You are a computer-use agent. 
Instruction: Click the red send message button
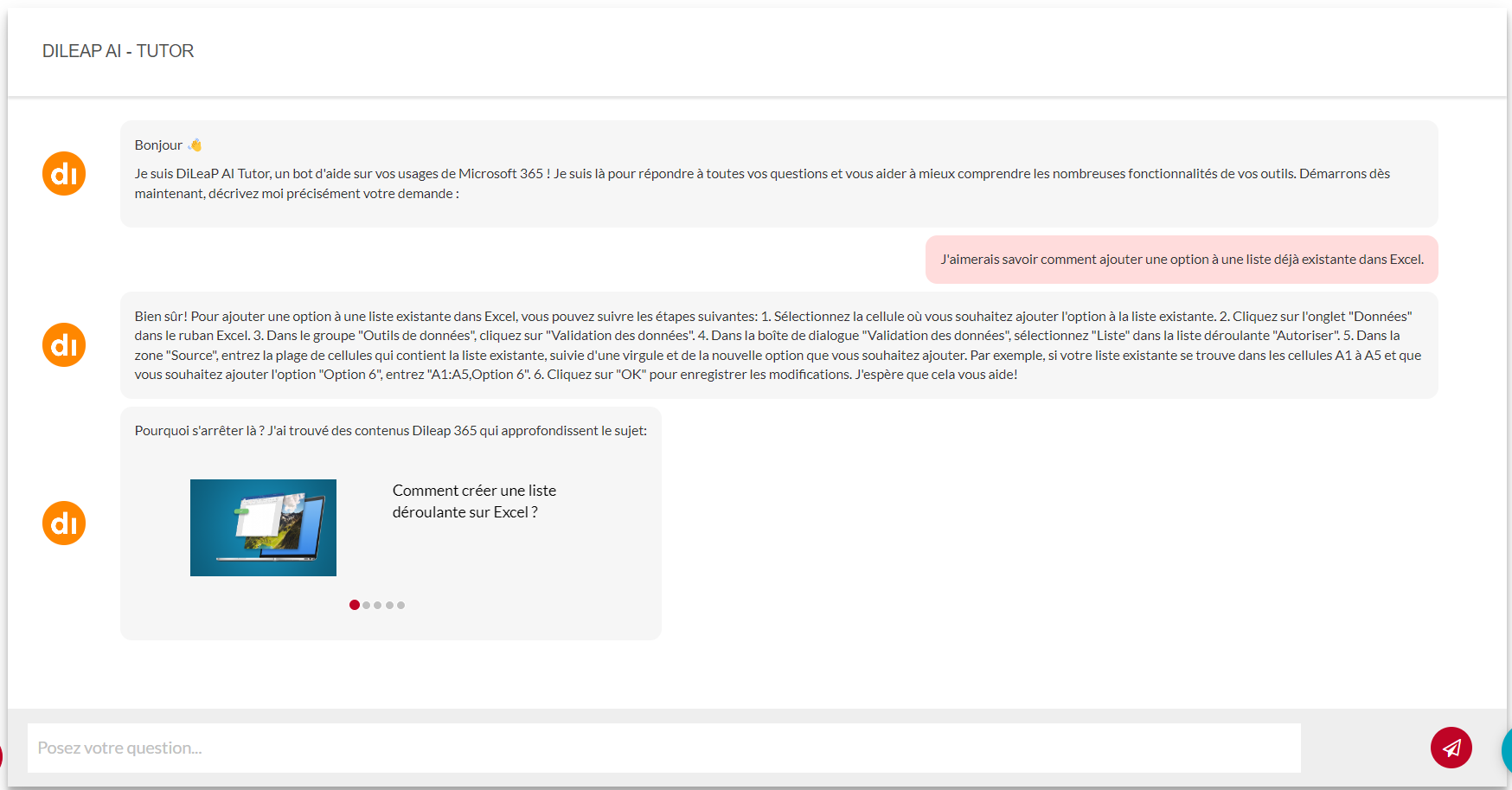point(1451,748)
